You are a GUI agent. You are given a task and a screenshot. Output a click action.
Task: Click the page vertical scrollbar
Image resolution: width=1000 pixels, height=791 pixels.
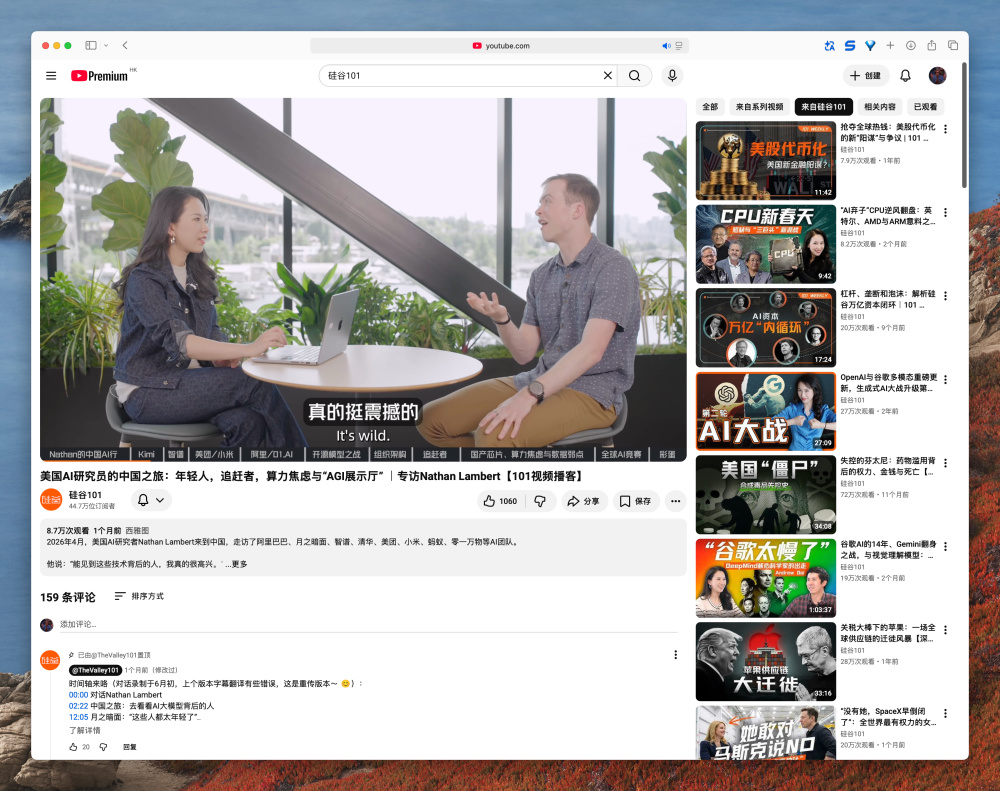tap(964, 125)
